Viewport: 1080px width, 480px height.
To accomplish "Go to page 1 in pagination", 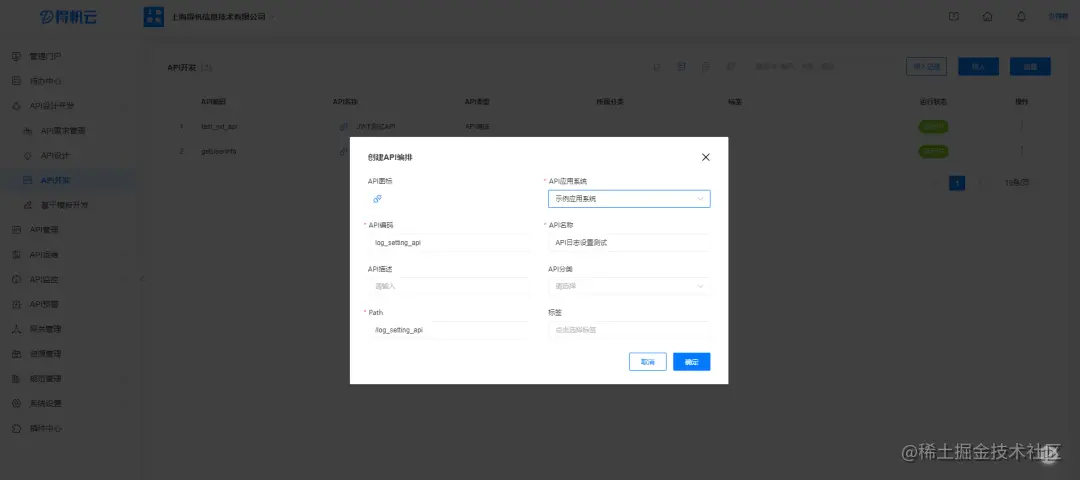I will tap(957, 183).
